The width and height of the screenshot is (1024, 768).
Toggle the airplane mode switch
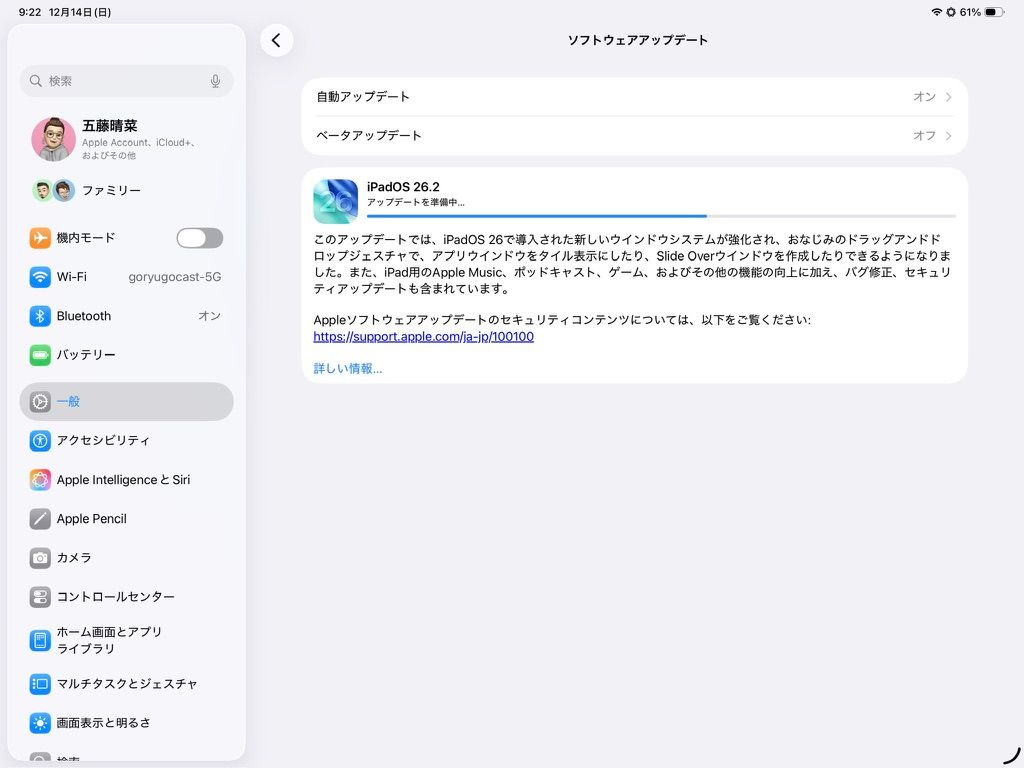coord(200,238)
